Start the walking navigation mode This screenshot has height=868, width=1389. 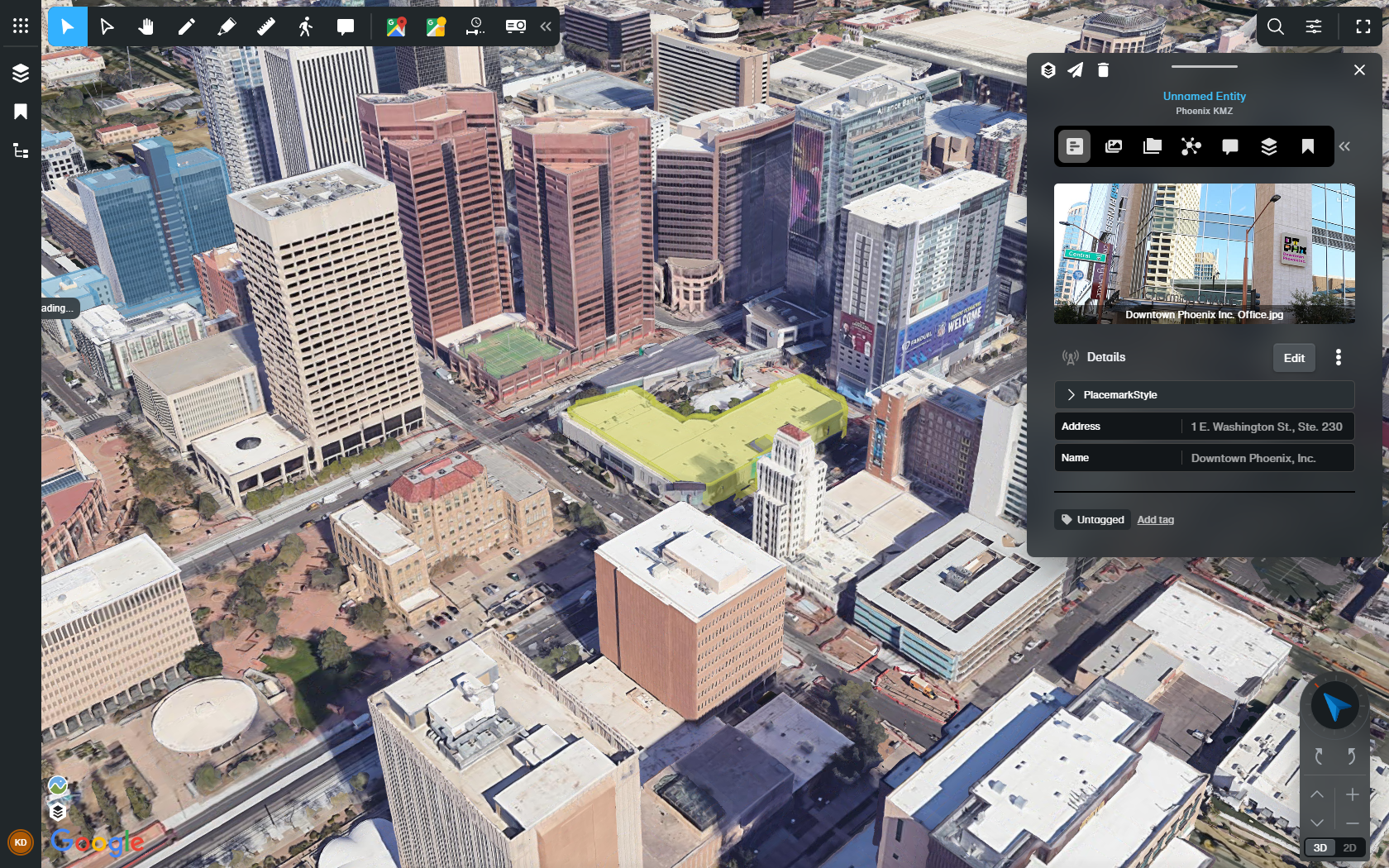[x=305, y=27]
